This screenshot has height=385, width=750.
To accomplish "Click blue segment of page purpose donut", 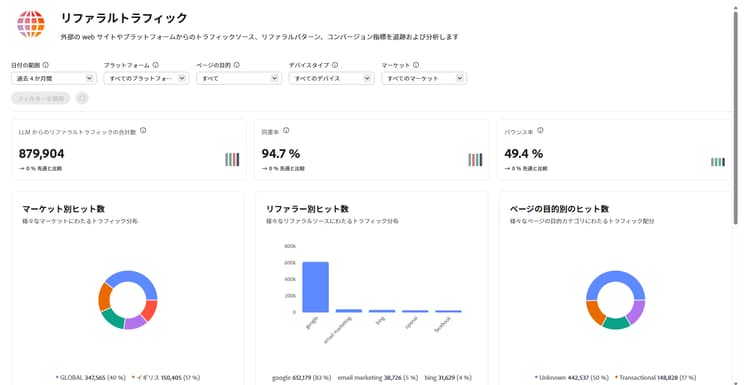I will point(616,277).
